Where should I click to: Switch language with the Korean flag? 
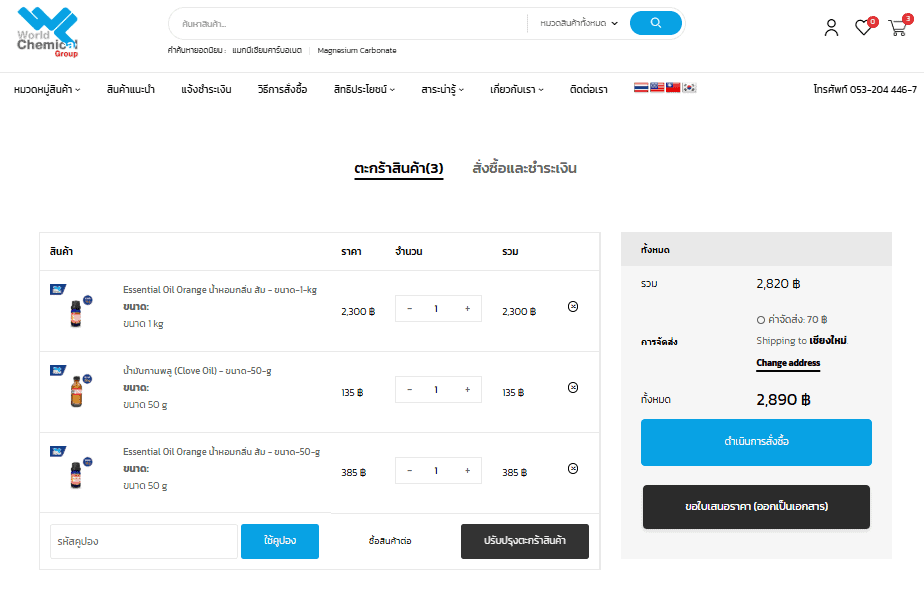[x=689, y=88]
